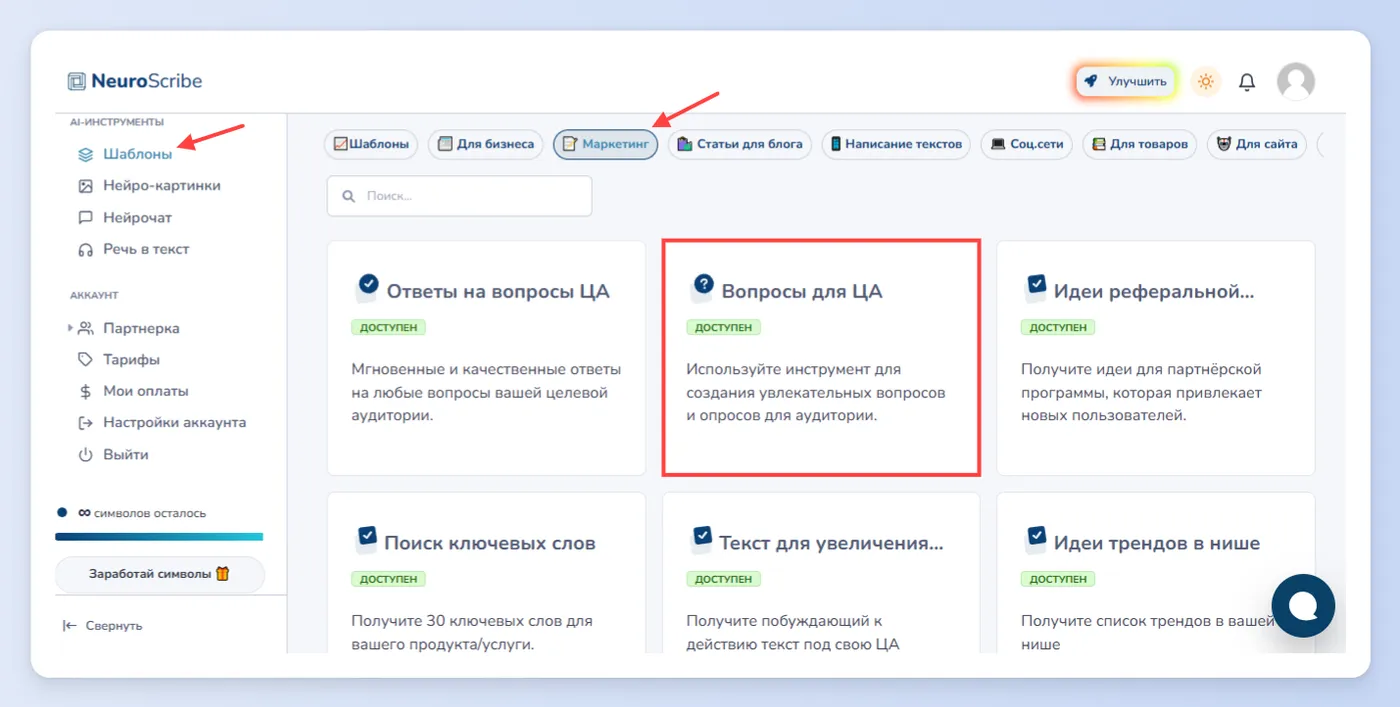Open the Текст для увеличения template
The image size is (1400, 707).
coord(821,573)
